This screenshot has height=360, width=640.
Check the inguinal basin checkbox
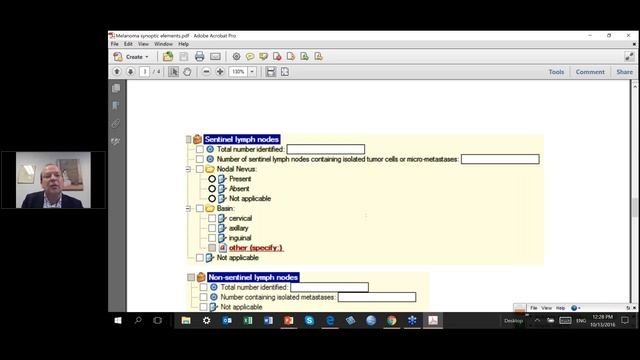pos(212,238)
